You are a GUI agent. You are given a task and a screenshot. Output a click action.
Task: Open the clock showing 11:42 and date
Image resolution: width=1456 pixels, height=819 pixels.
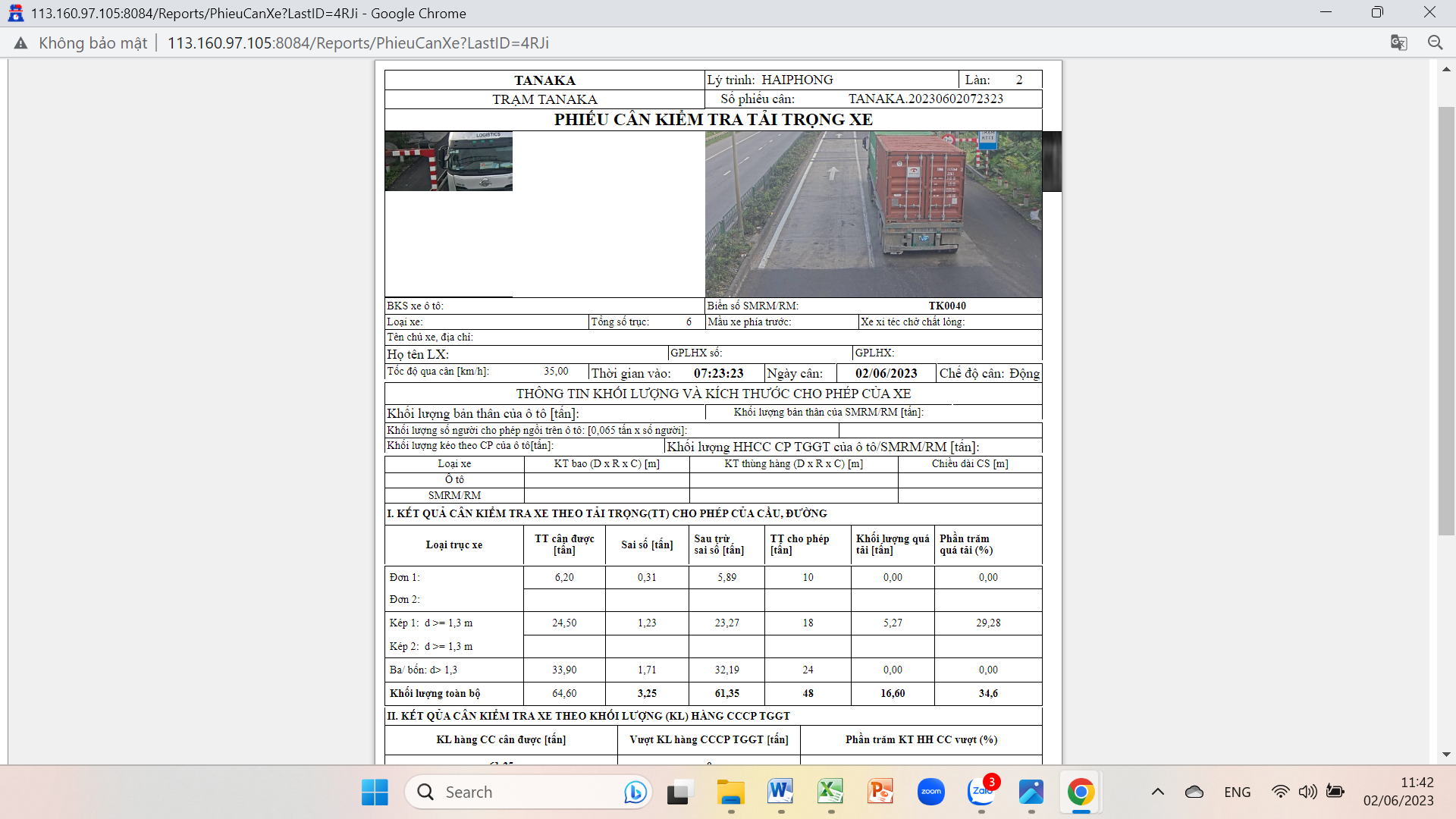pos(1398,792)
